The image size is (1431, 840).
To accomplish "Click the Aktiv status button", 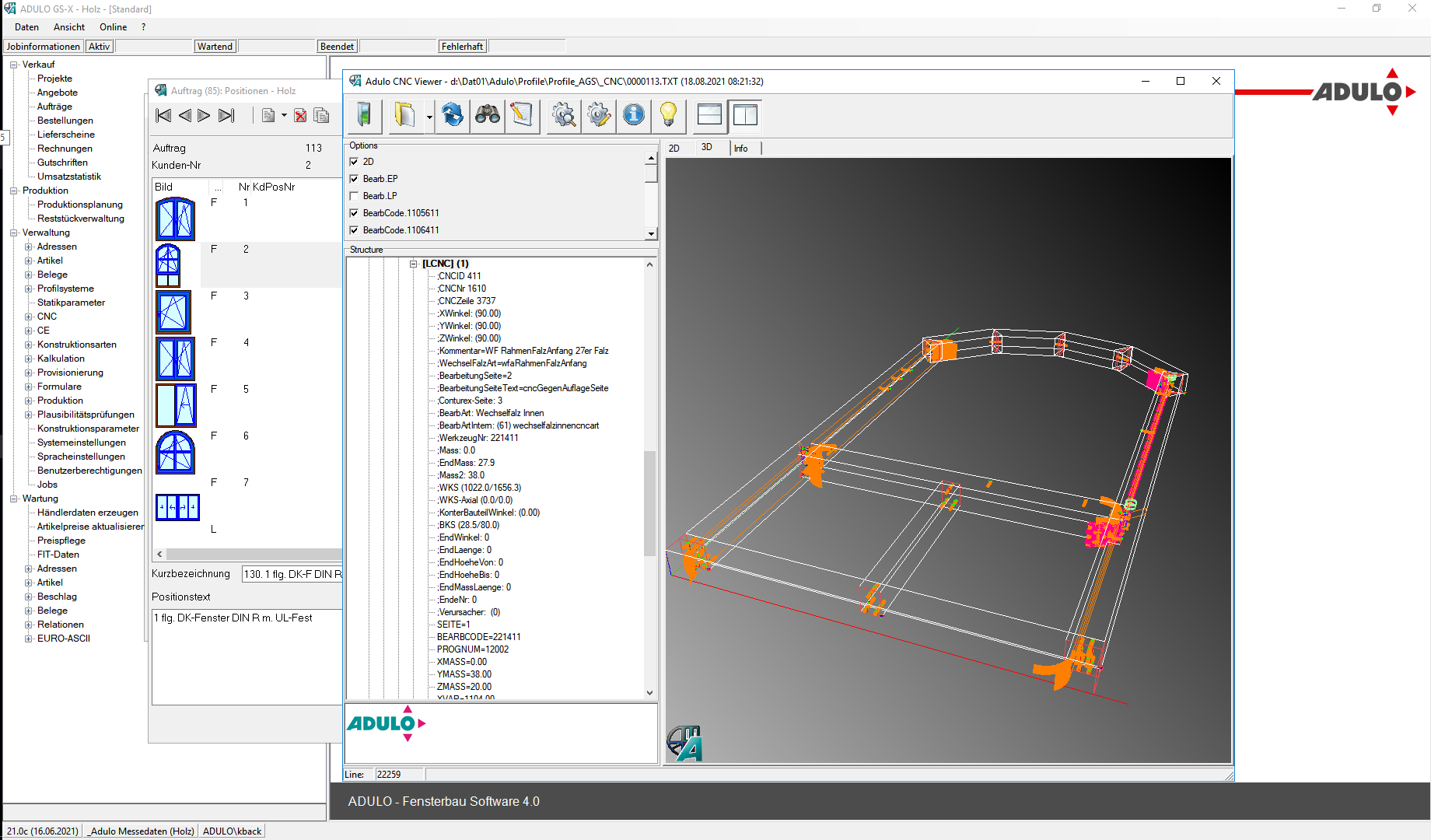I will tap(99, 47).
